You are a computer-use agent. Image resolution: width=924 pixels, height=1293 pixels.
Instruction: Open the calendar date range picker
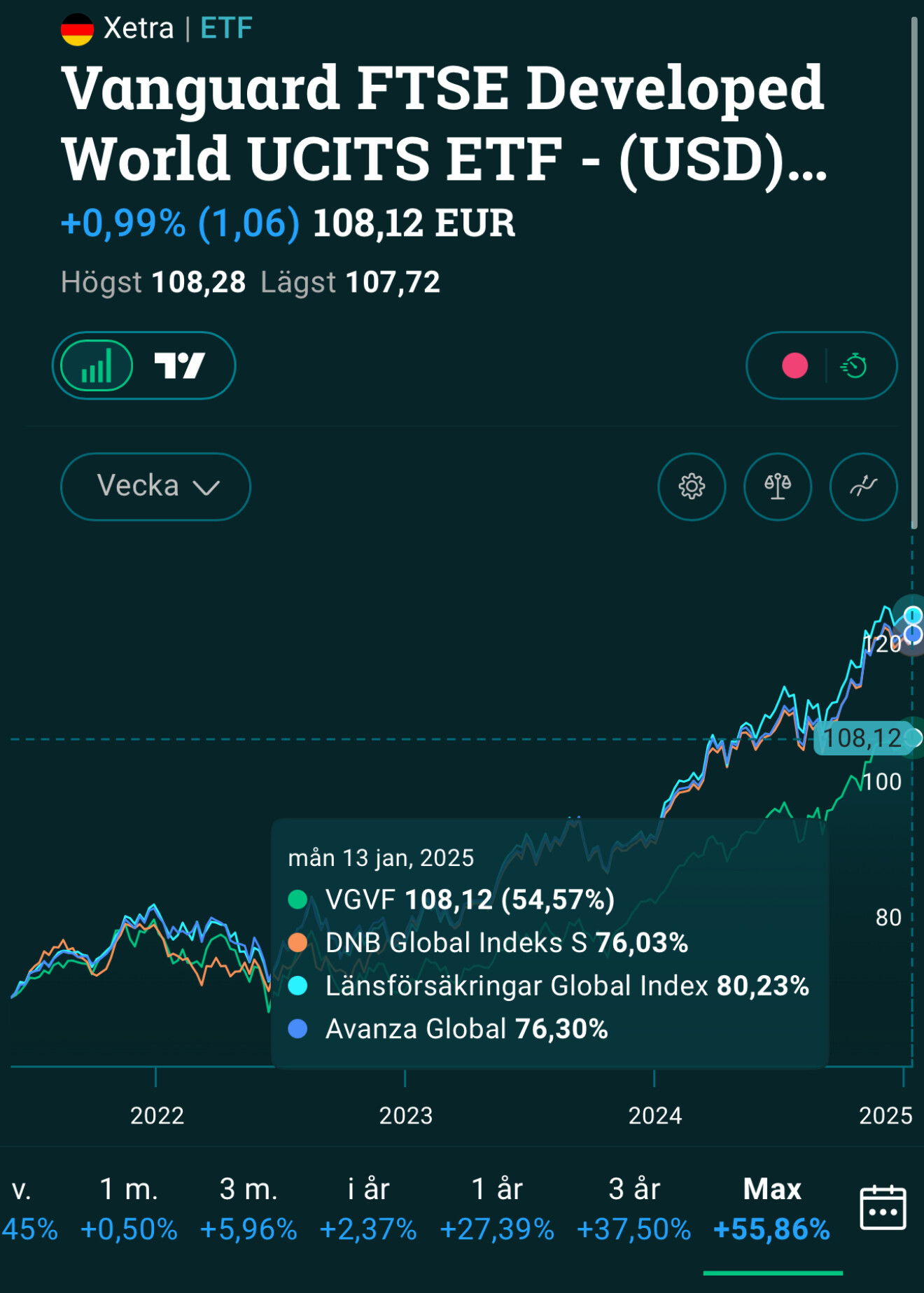pos(883,1208)
